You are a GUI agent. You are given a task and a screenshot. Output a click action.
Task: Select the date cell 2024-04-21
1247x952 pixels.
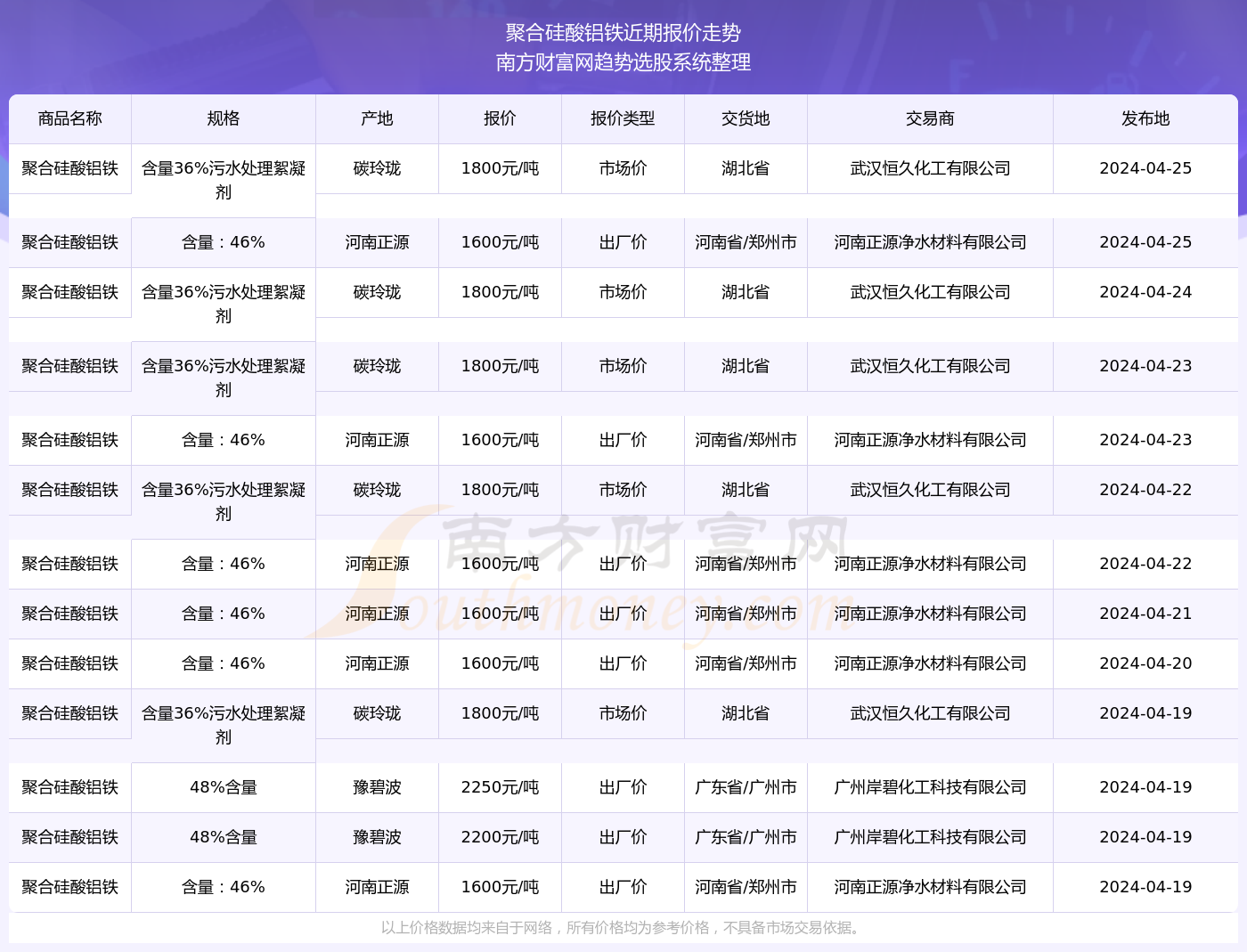click(1145, 614)
